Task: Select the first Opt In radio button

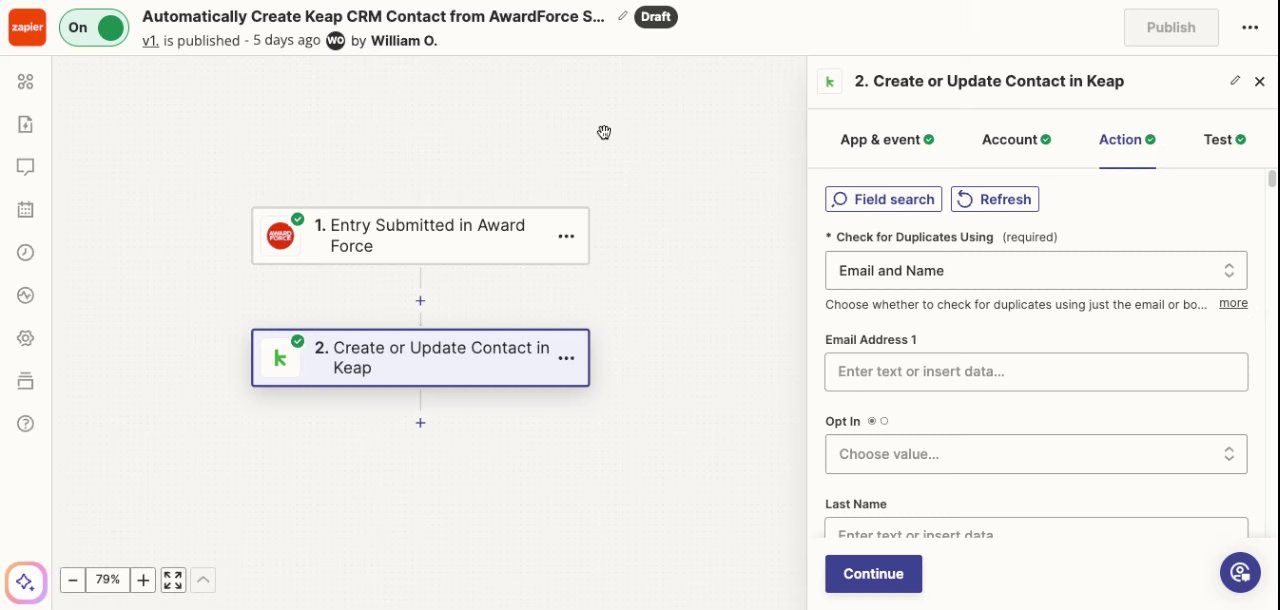Action: pyautogui.click(x=872, y=421)
